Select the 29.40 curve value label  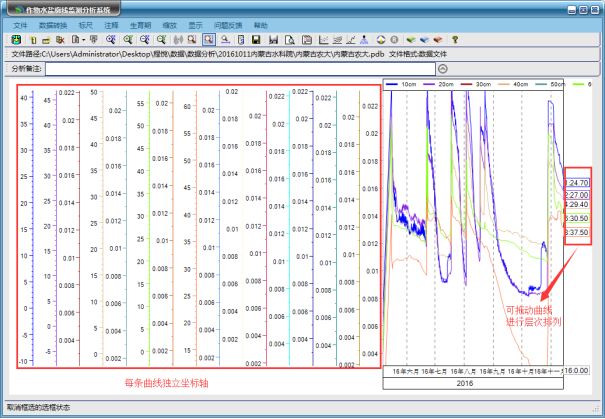tap(577, 204)
